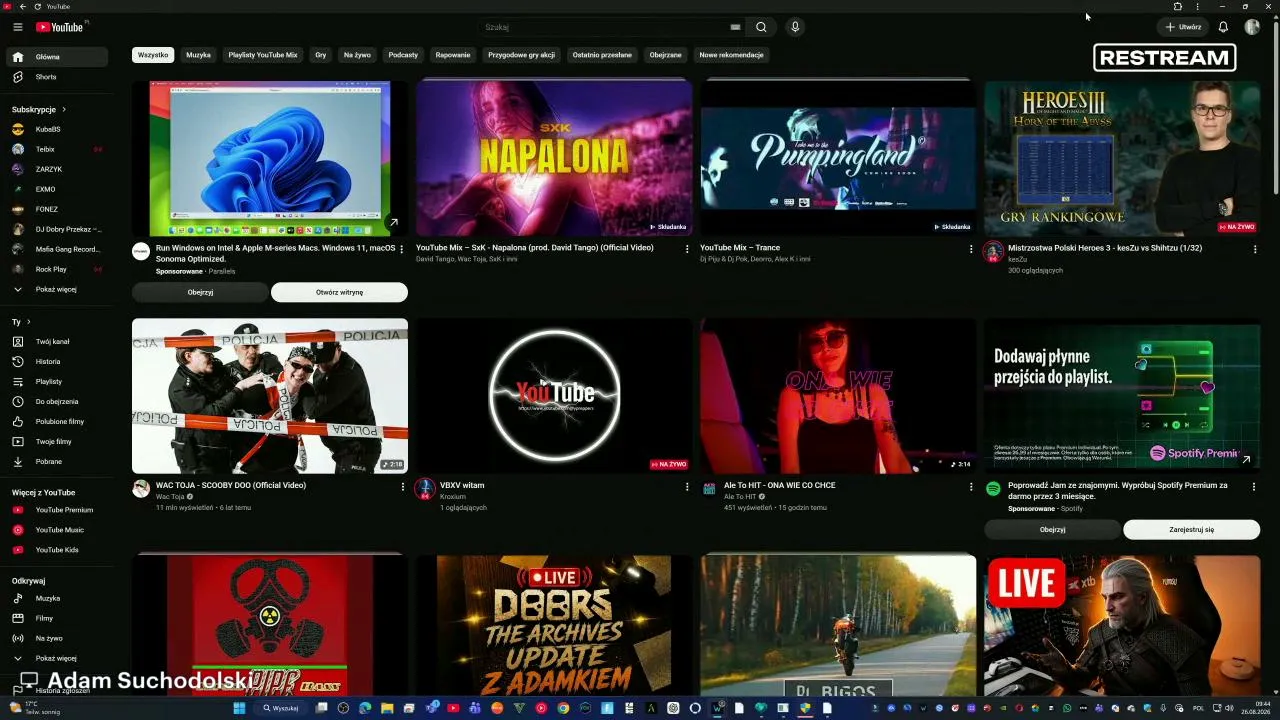The width and height of the screenshot is (1280, 720).
Task: Select the Wszystko filter chip
Action: pyautogui.click(x=153, y=55)
